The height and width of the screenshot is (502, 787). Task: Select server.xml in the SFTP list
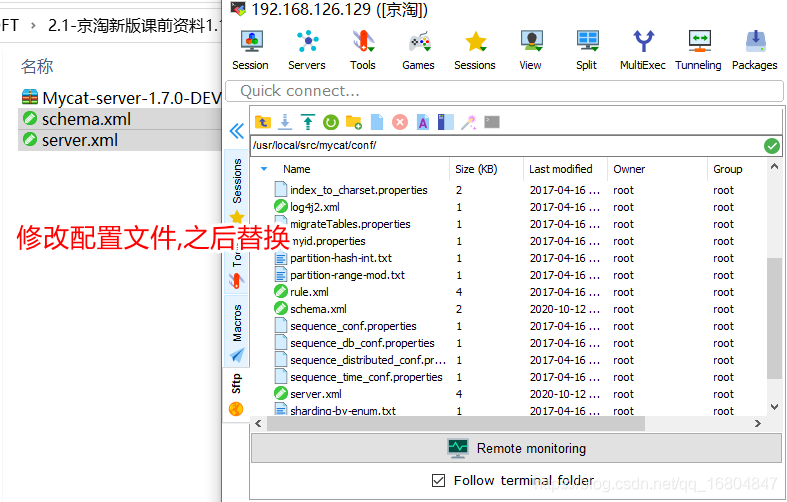pyautogui.click(x=316, y=395)
